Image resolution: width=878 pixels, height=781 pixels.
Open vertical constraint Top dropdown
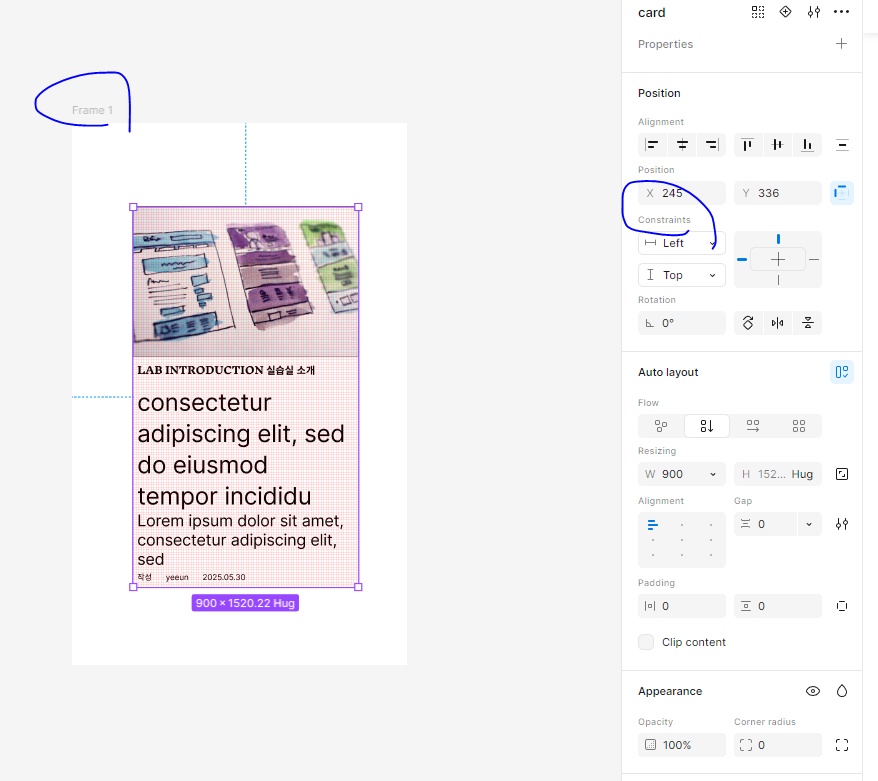tap(681, 275)
